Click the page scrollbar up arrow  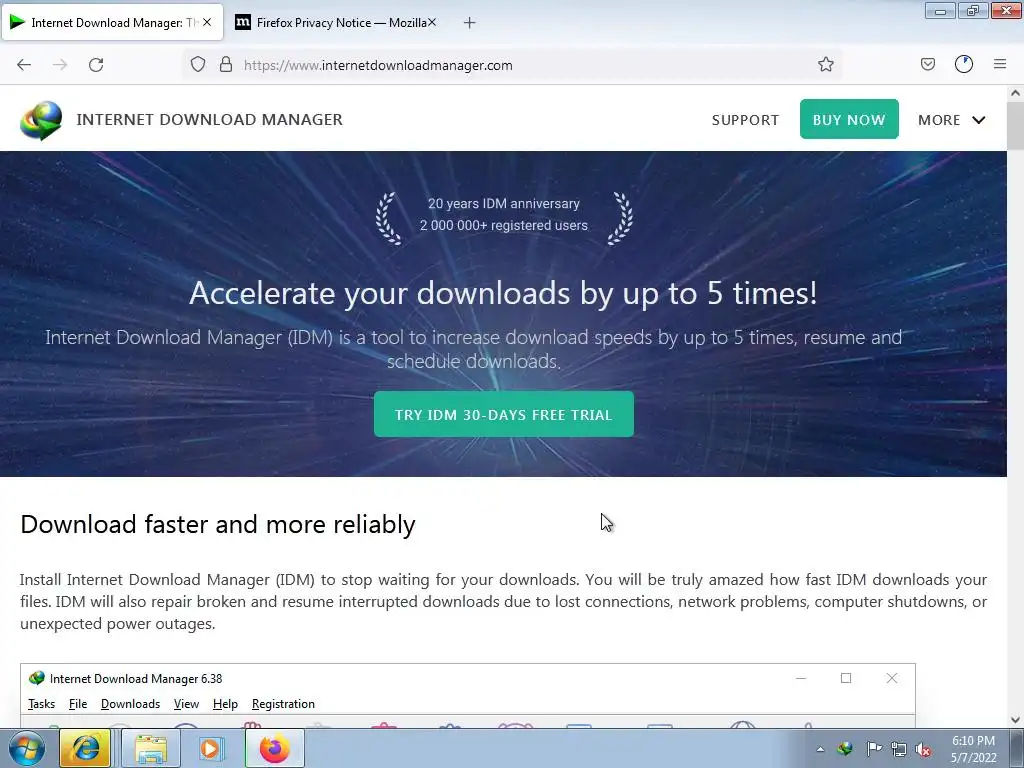pos(1015,93)
